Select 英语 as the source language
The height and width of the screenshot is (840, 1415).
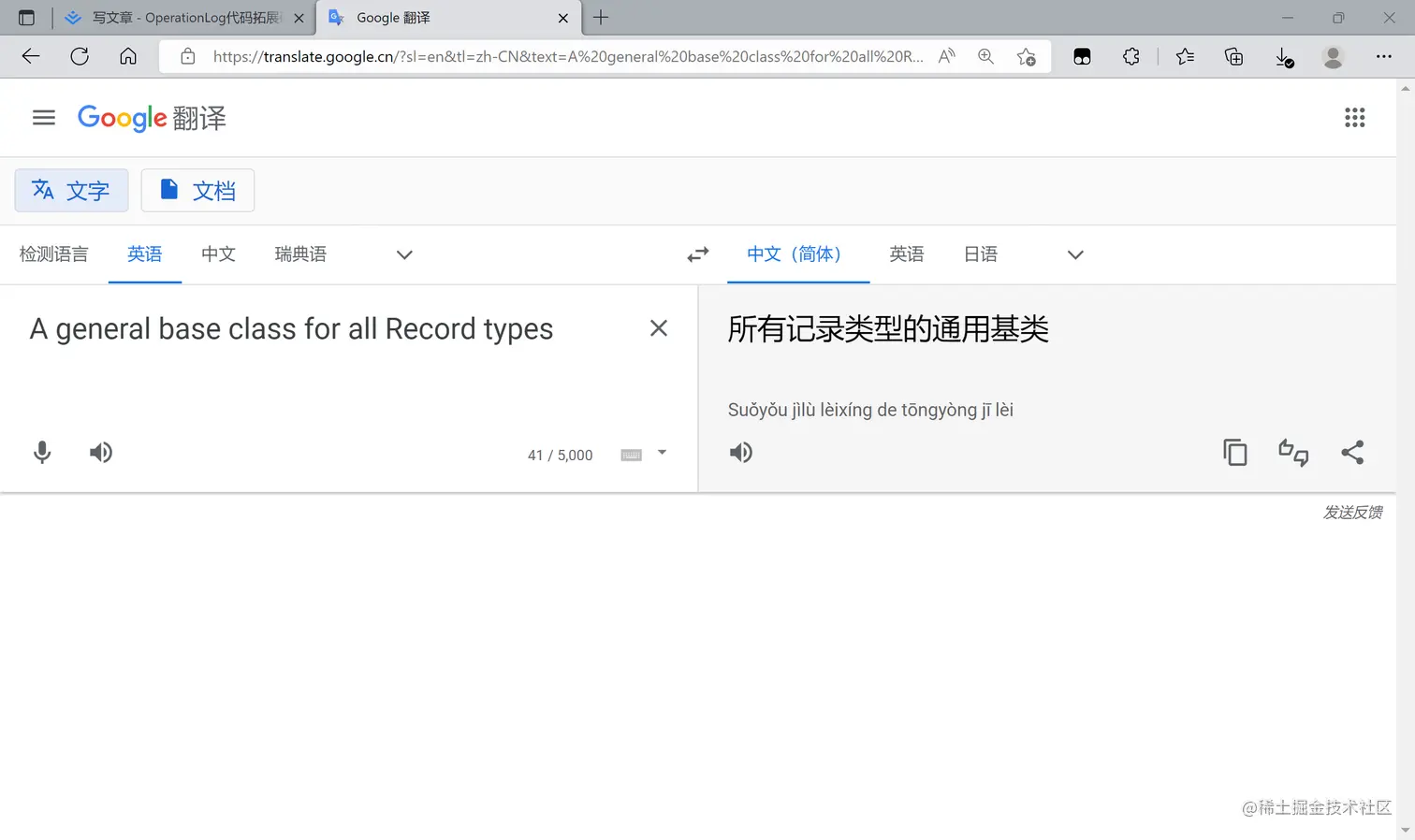point(145,254)
